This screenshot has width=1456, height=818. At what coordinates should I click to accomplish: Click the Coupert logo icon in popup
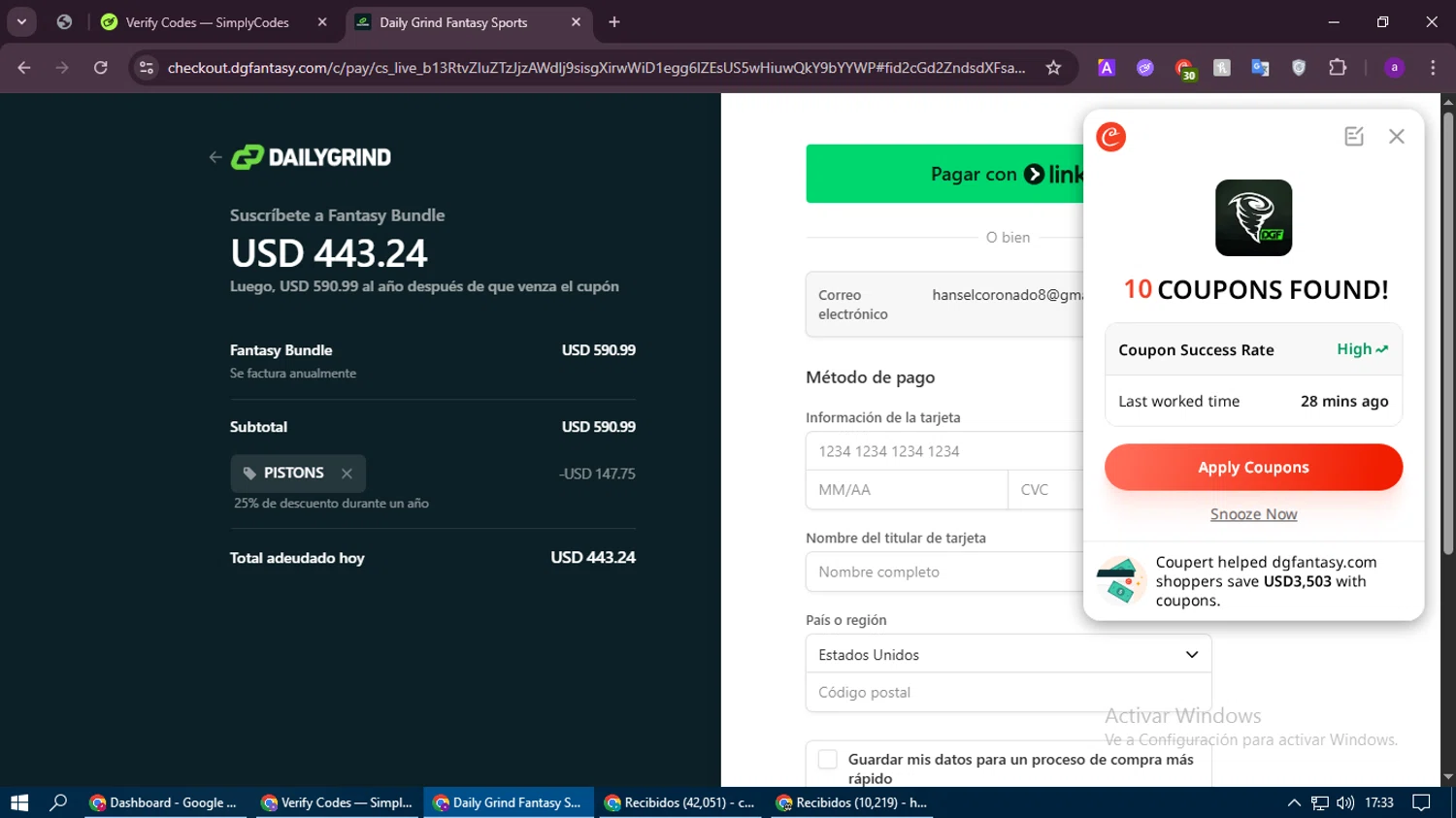pos(1111,137)
